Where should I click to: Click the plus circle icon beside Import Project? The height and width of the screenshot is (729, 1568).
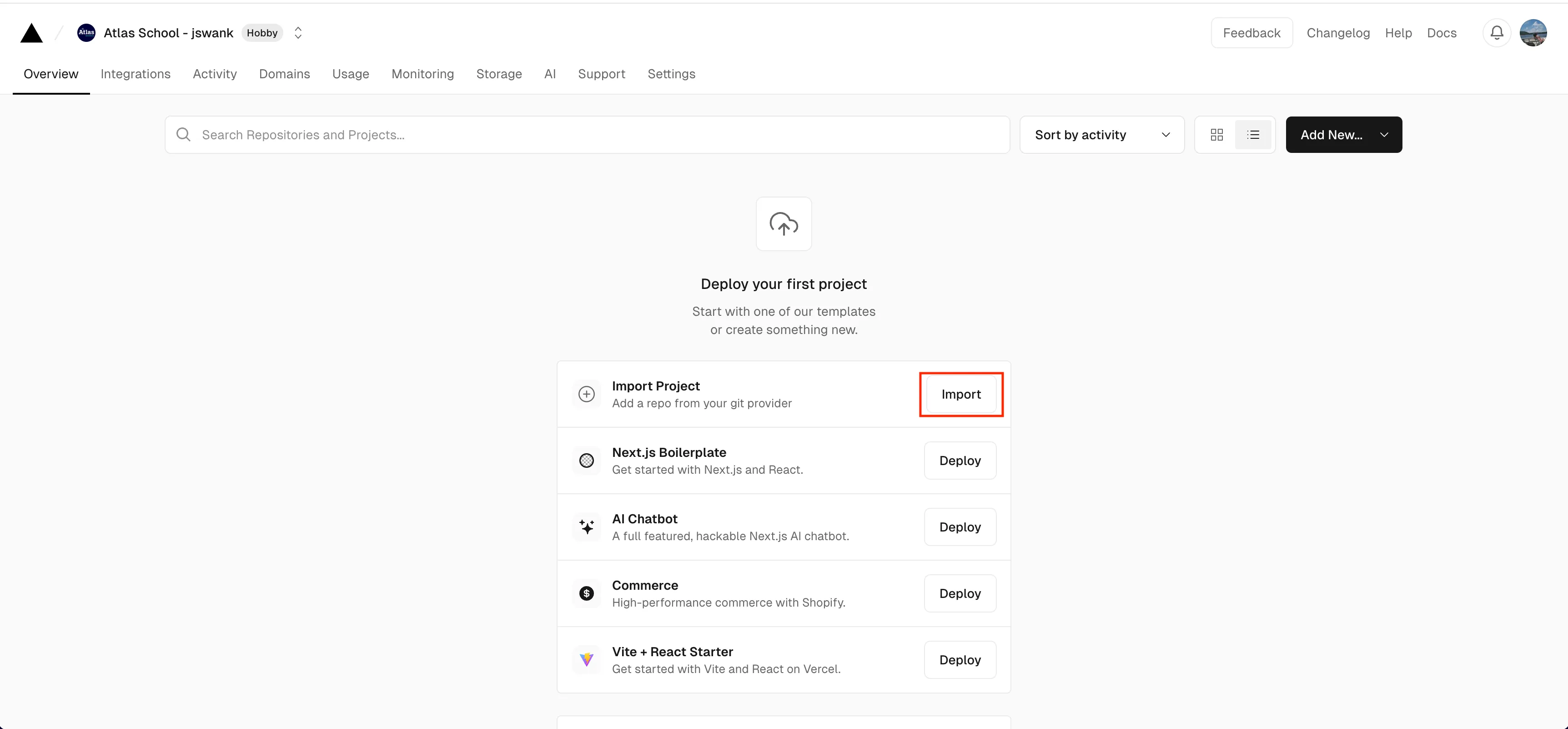pos(586,394)
